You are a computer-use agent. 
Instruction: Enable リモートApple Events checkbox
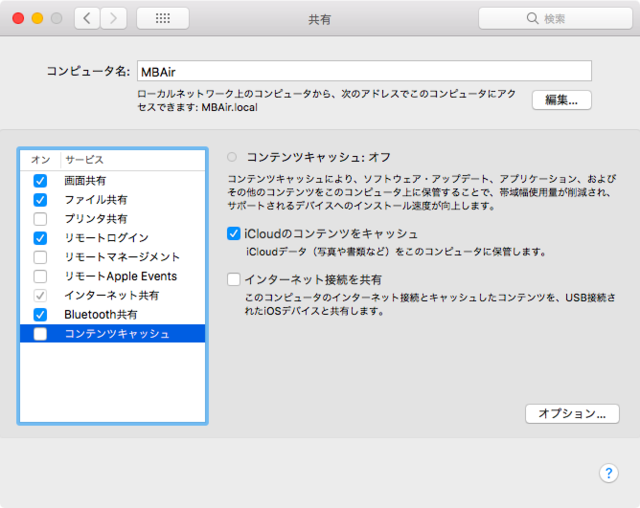click(40, 276)
